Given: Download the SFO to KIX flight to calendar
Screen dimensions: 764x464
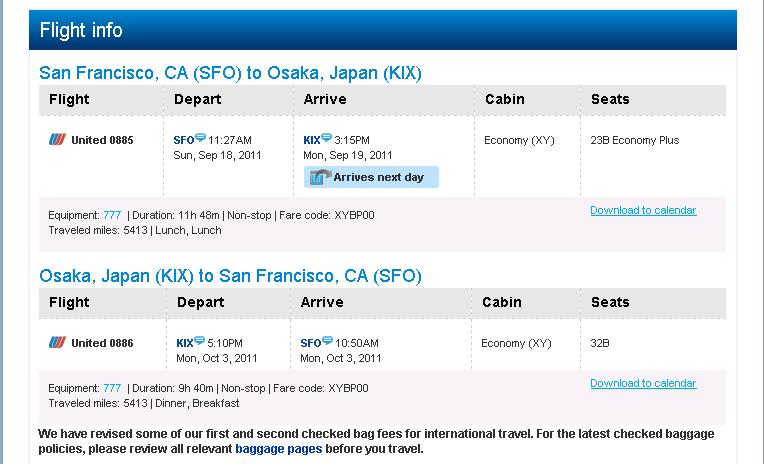Looking at the screenshot, I should [x=643, y=210].
